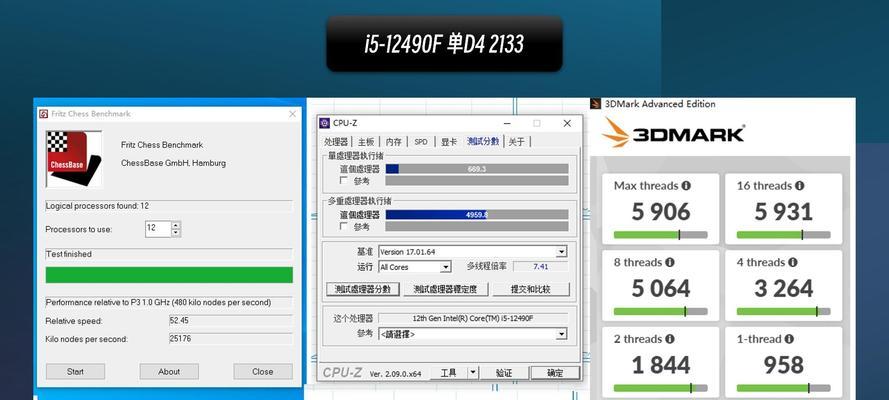The height and width of the screenshot is (400, 889).
Task: Switch to the SPD tab in CPU-Z
Action: pos(421,142)
